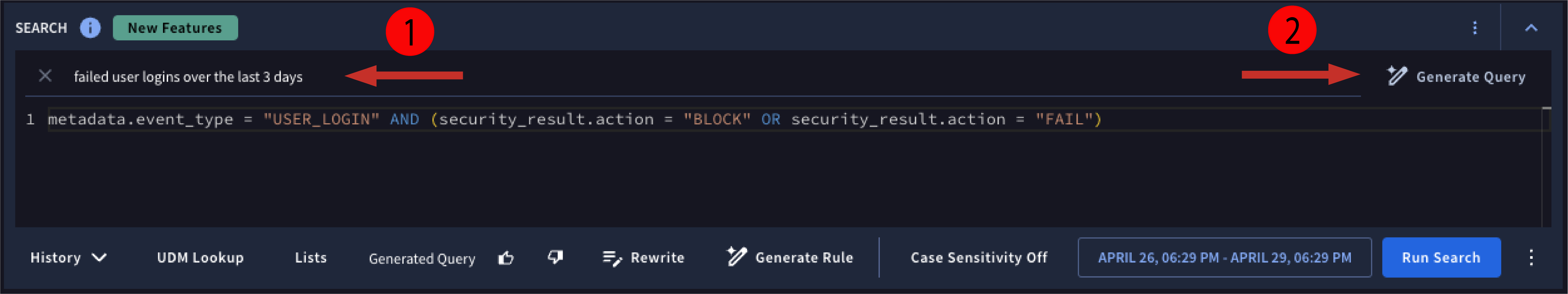The height and width of the screenshot is (294, 1568).
Task: Open the three-dot menu at top right
Action: 1474,27
